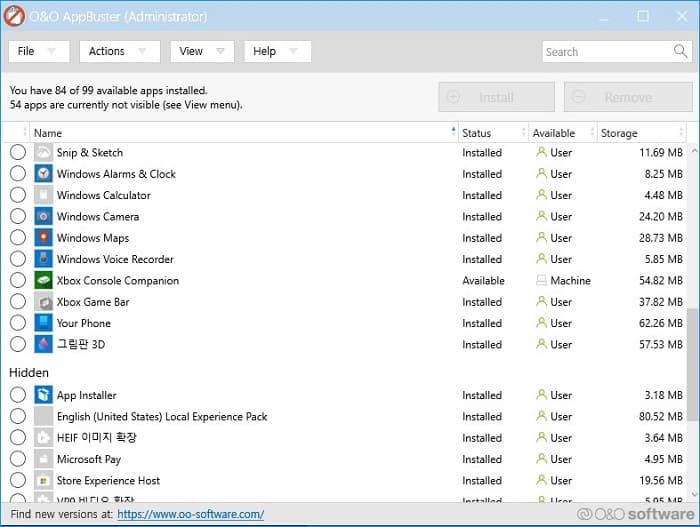700x527 pixels.
Task: Open the oo-software.com link
Action: click(191, 514)
